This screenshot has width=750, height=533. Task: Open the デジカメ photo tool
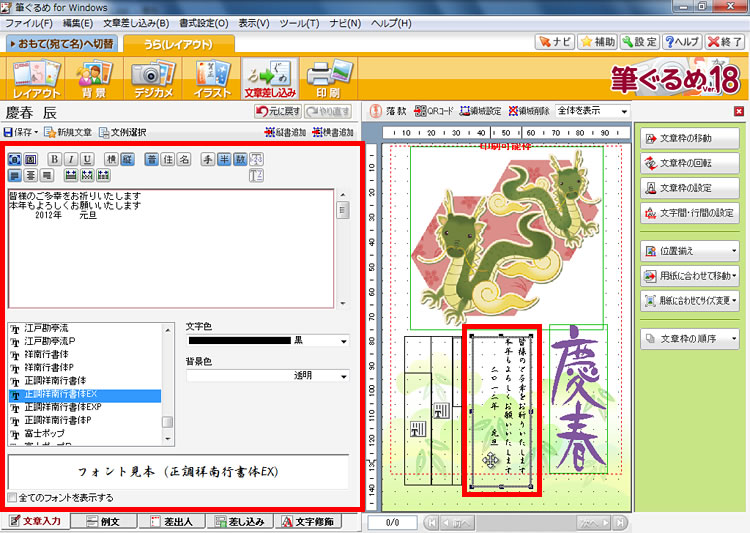[153, 79]
